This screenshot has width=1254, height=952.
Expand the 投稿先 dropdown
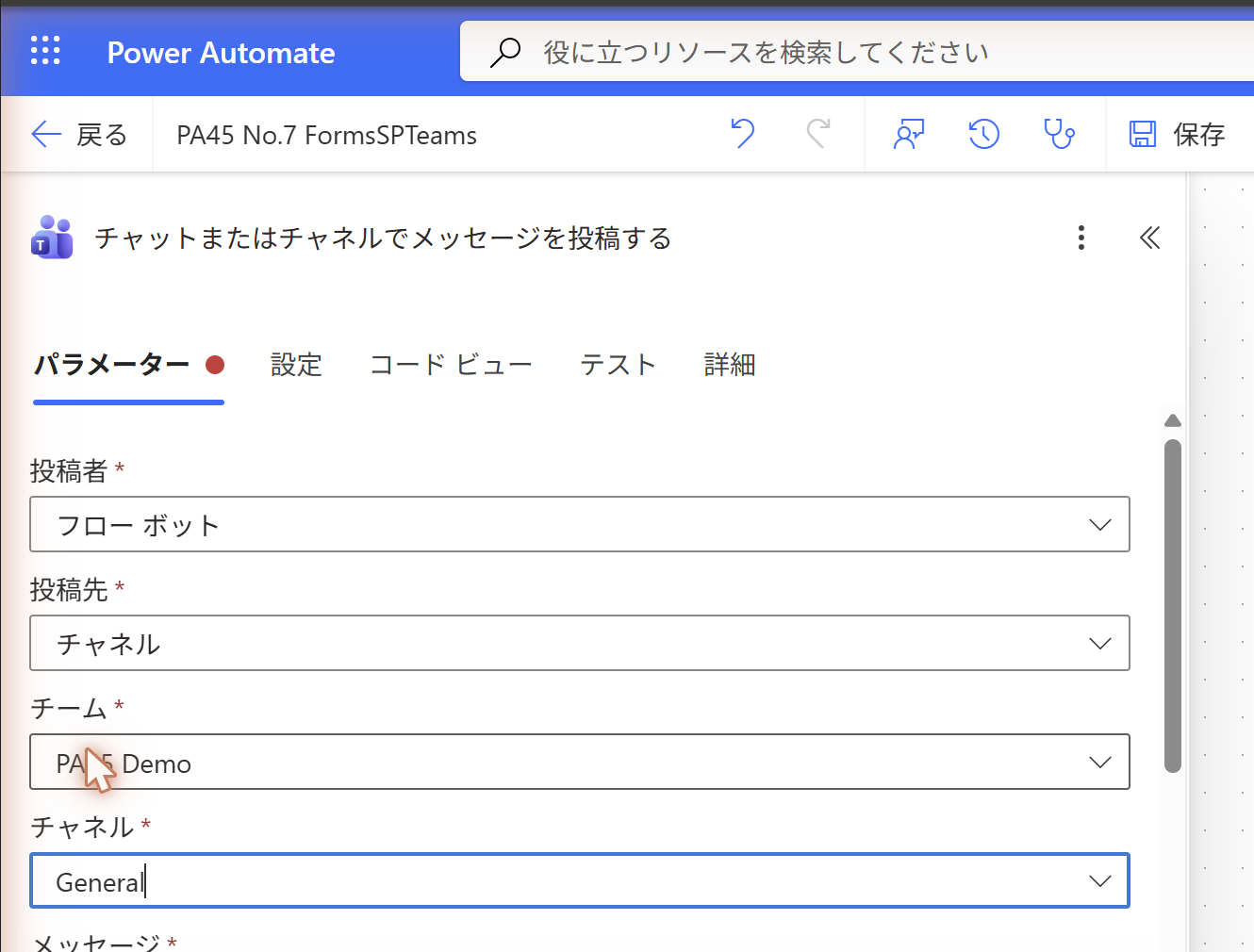[1099, 643]
